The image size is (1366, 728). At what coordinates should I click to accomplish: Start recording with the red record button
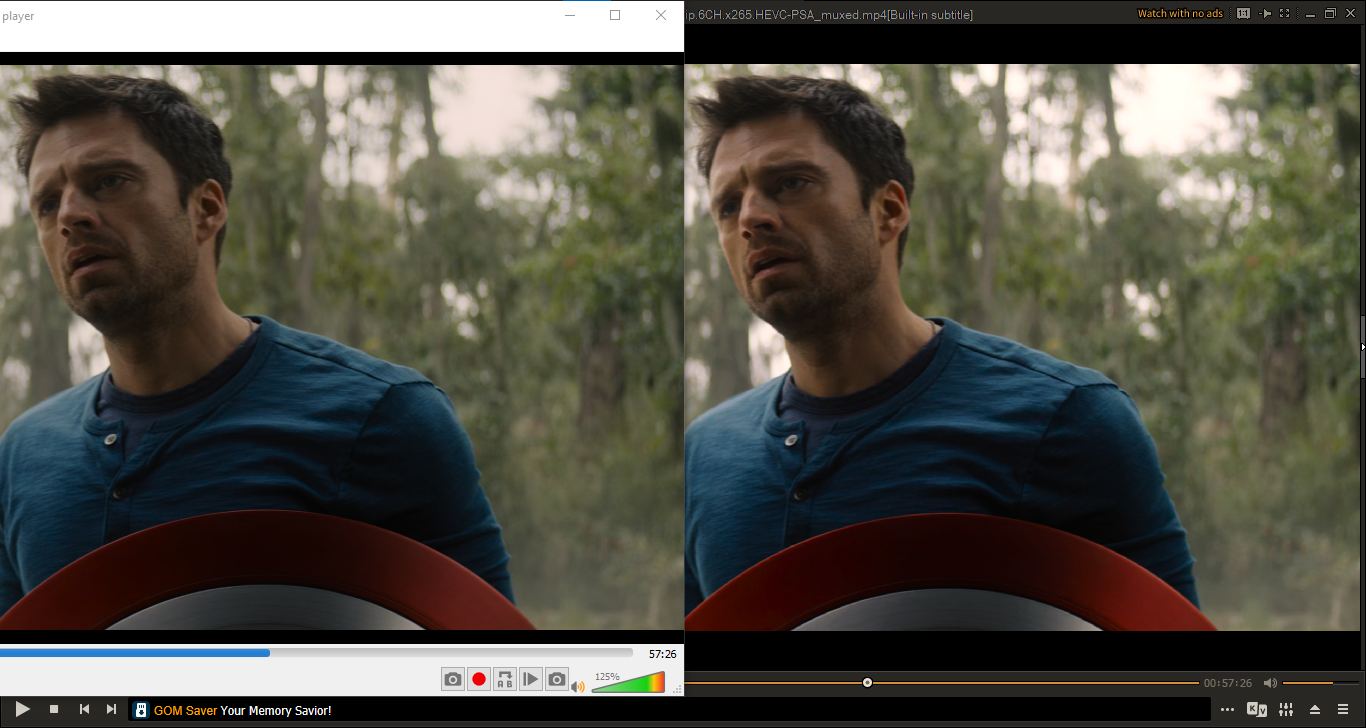point(479,680)
